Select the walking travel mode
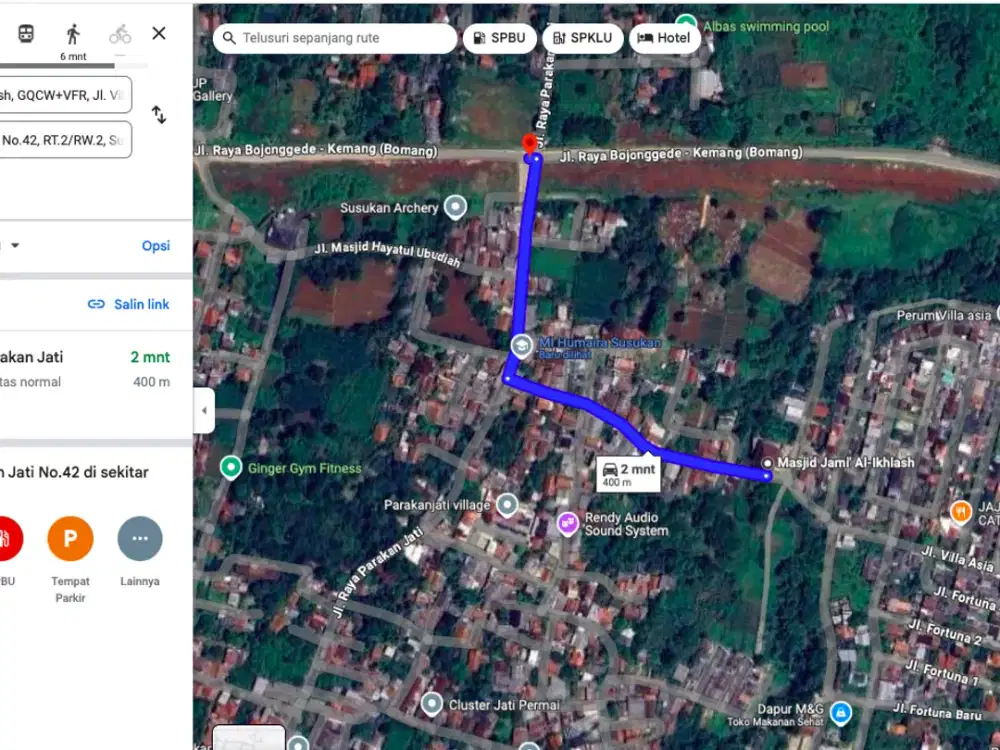Screen dimensions: 1000x750 coord(72,34)
